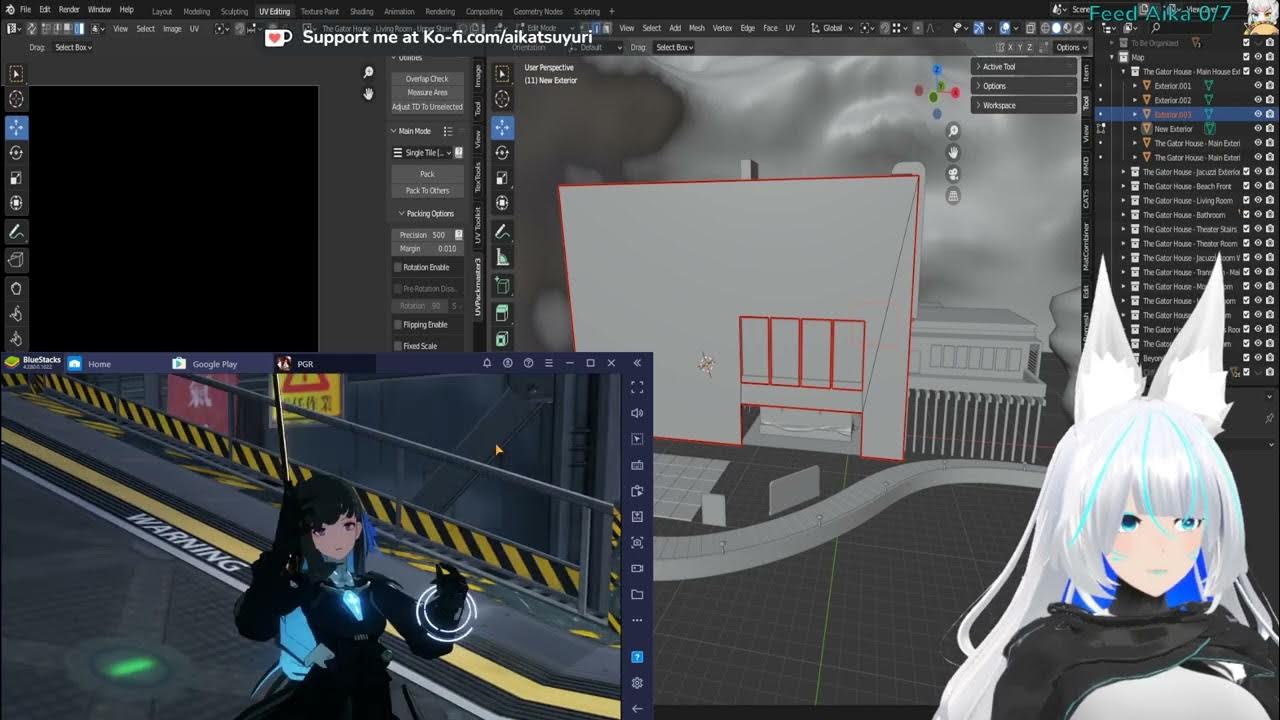Click the BlueStacks back arrow icon
1280x720 pixels.
[637, 708]
